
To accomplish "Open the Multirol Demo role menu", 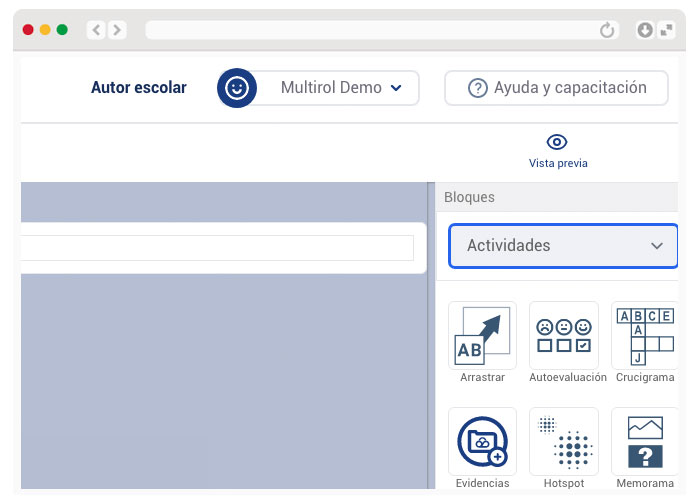I will click(331, 88).
